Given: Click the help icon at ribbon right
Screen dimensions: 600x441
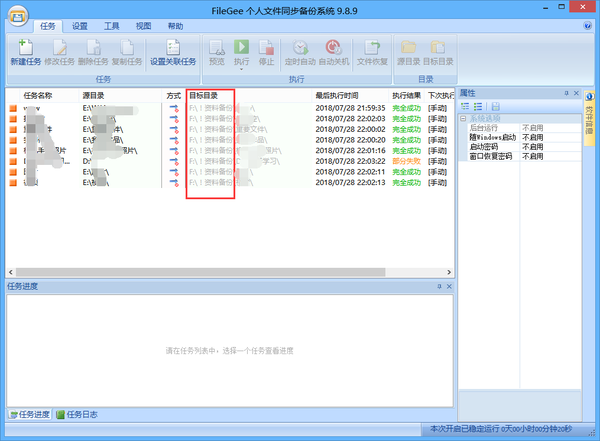Looking at the screenshot, I should tap(587, 26).
